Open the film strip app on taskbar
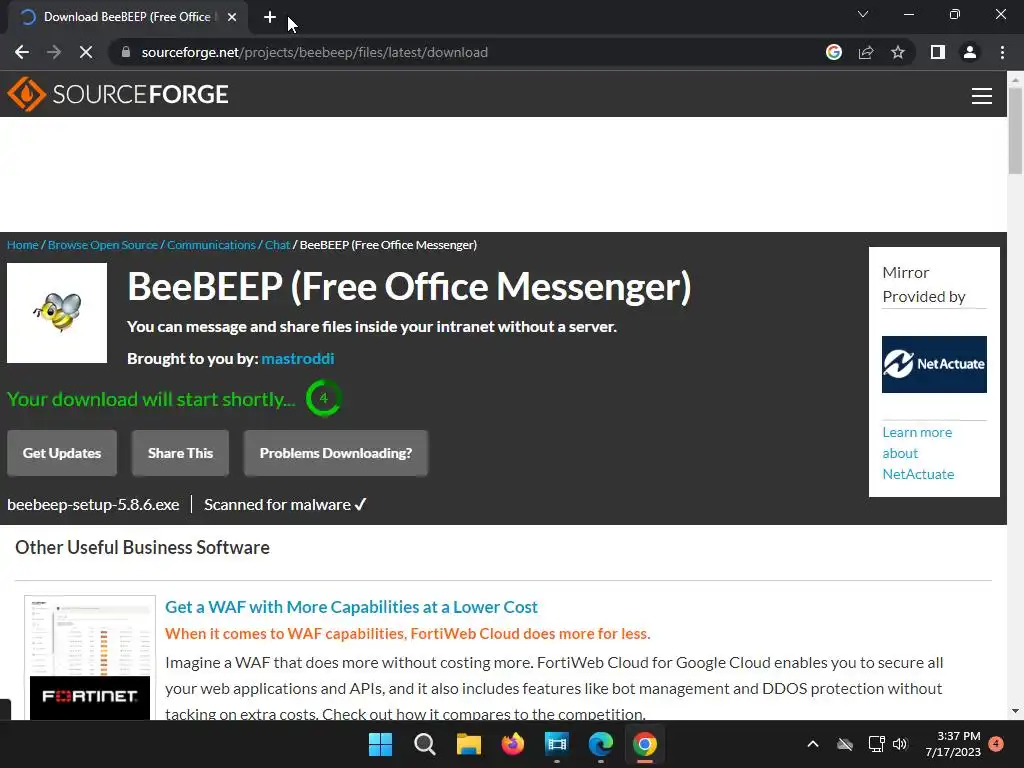 [556, 744]
